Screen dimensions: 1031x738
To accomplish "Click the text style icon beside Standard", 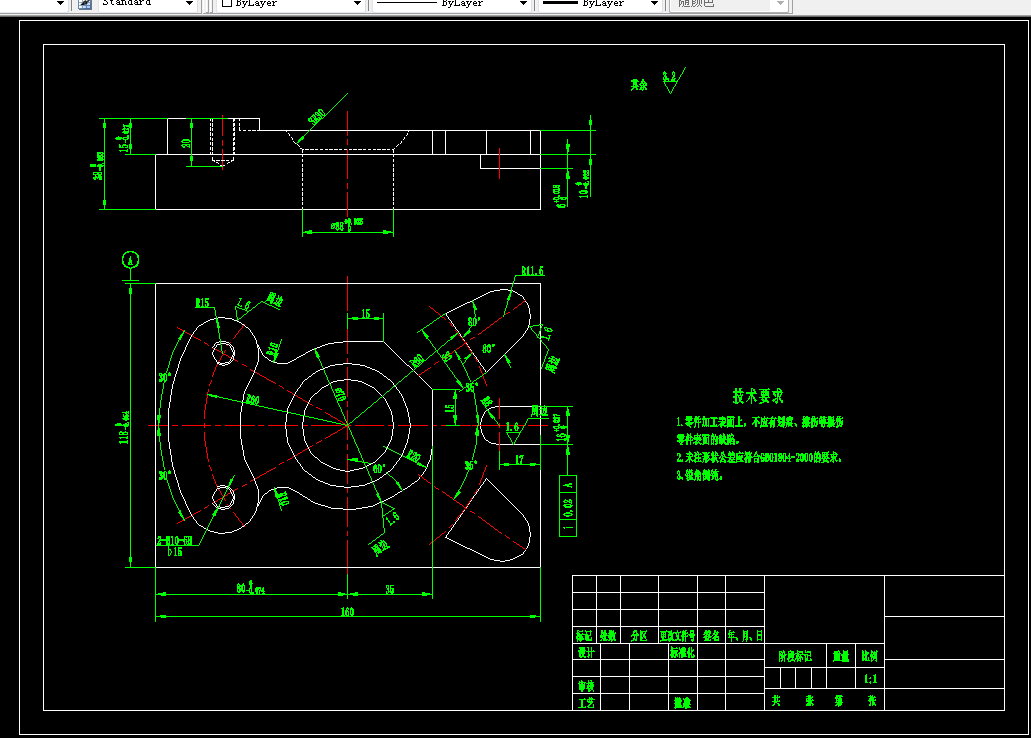I will 85,3.
